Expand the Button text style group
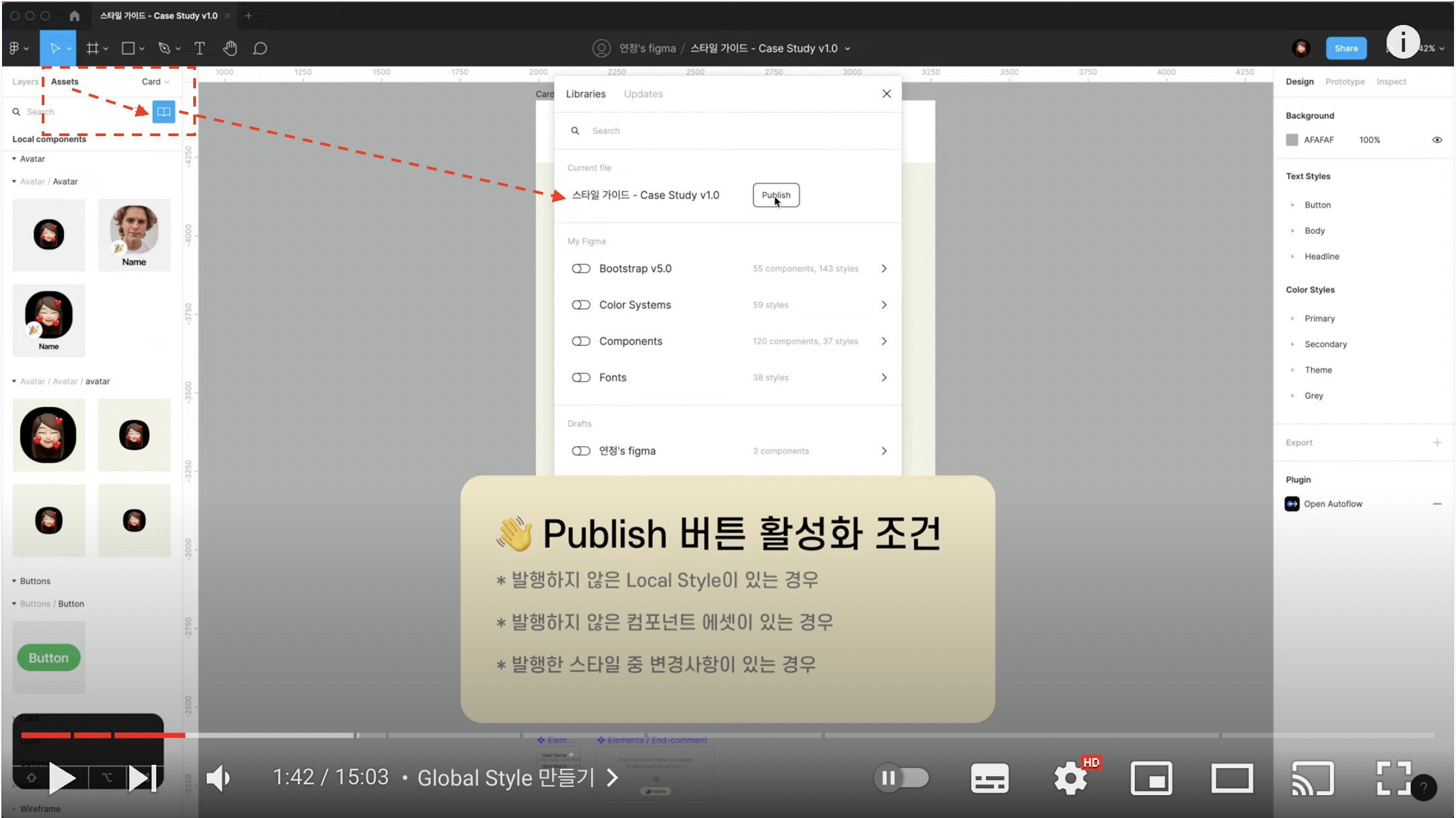1456x818 pixels. click(x=1292, y=205)
